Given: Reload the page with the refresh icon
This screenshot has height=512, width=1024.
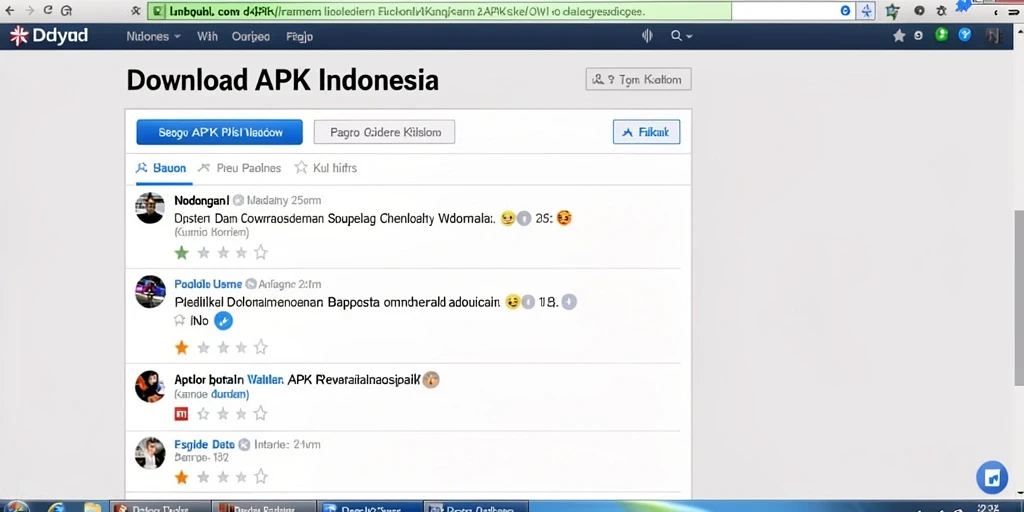Looking at the screenshot, I should 48,10.
